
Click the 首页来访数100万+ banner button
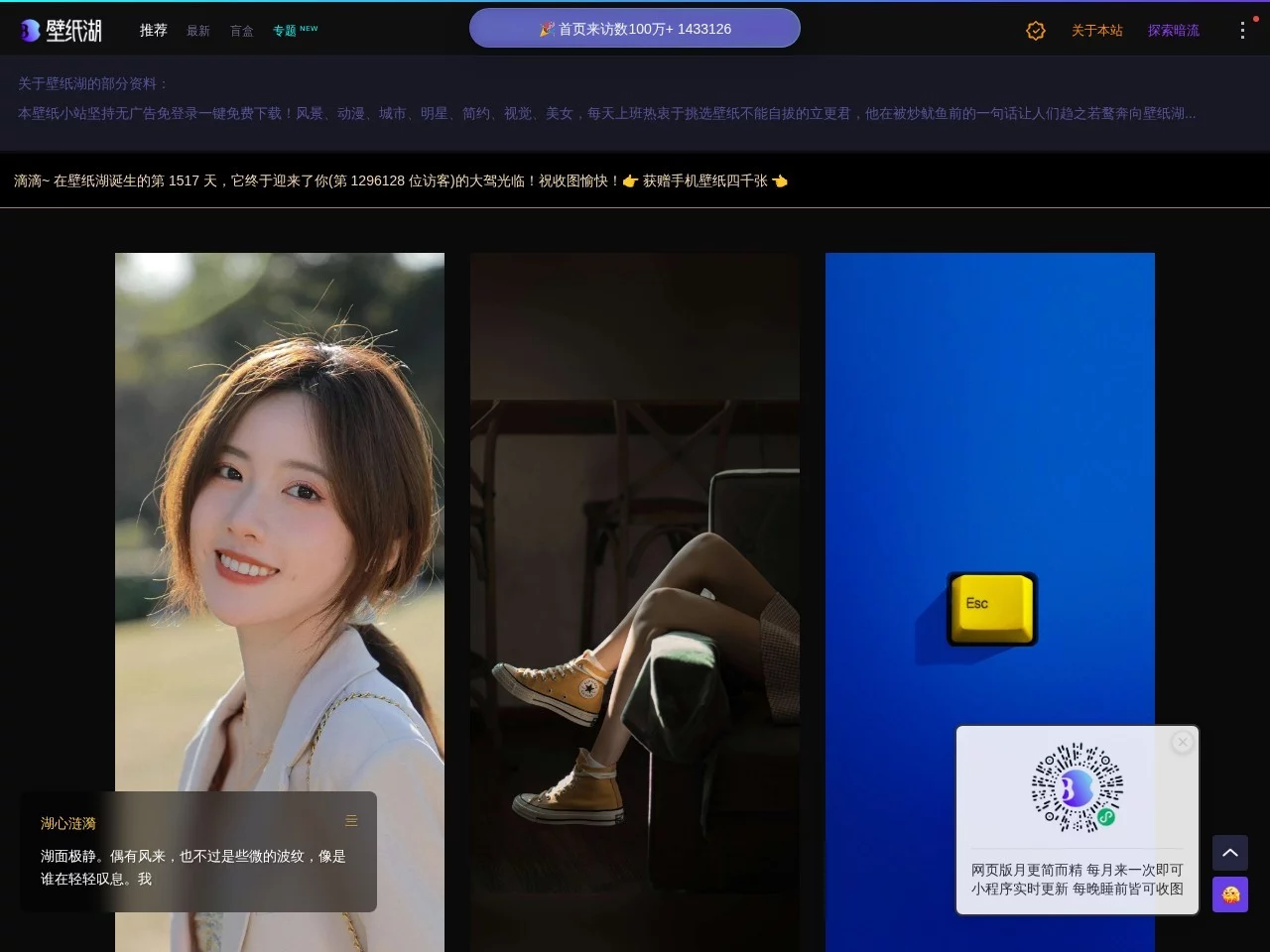tap(635, 28)
